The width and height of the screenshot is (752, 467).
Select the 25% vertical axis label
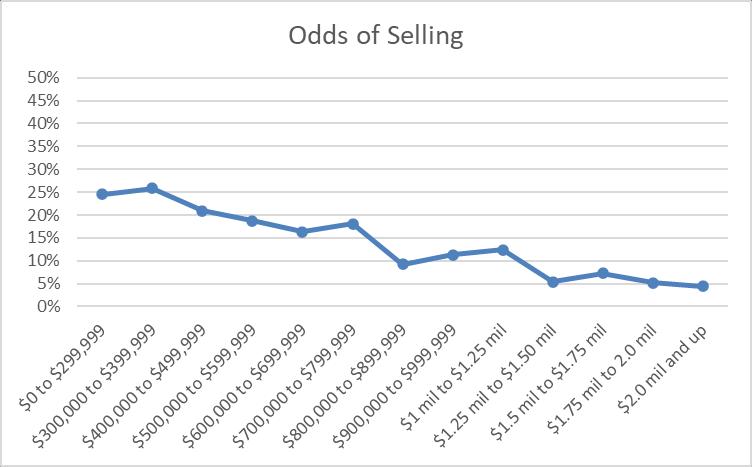click(x=46, y=192)
